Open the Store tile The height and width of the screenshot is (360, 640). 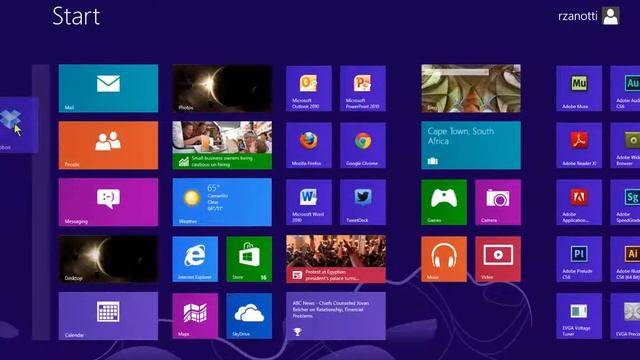point(249,259)
